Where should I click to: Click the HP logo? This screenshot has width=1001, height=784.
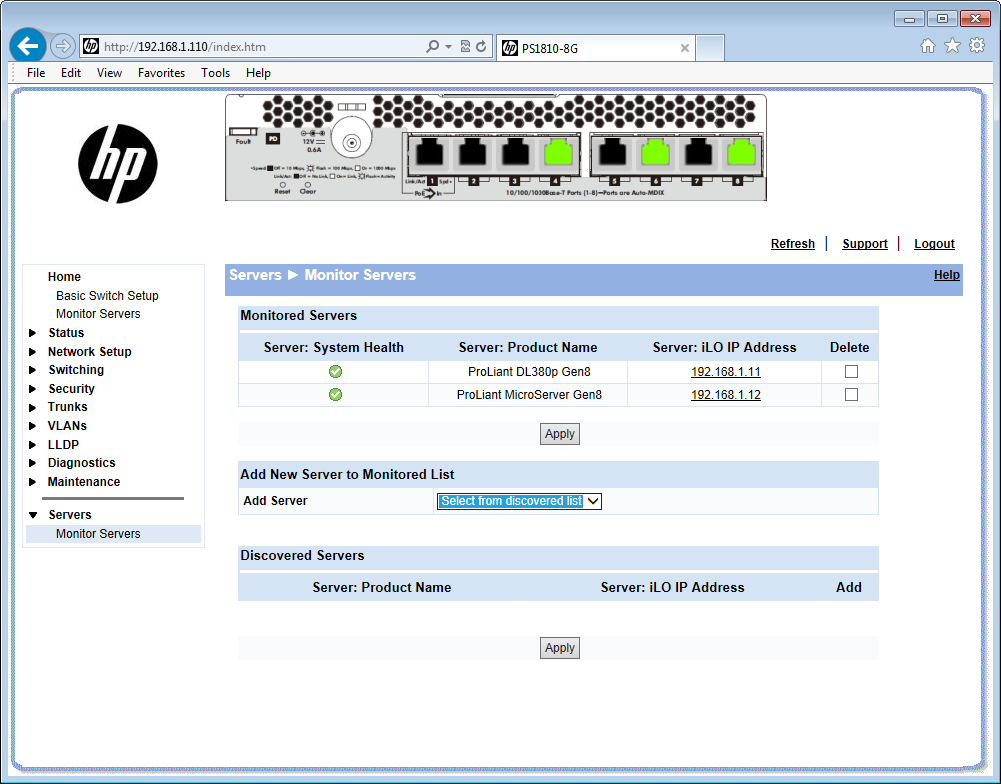pyautogui.click(x=117, y=164)
